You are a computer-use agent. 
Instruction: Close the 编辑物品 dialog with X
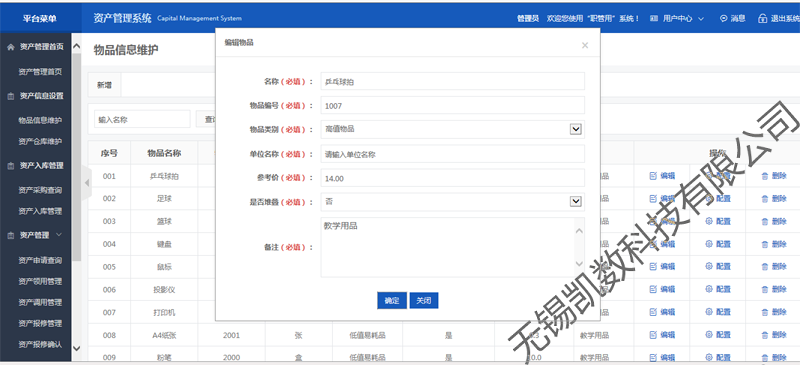pos(585,45)
